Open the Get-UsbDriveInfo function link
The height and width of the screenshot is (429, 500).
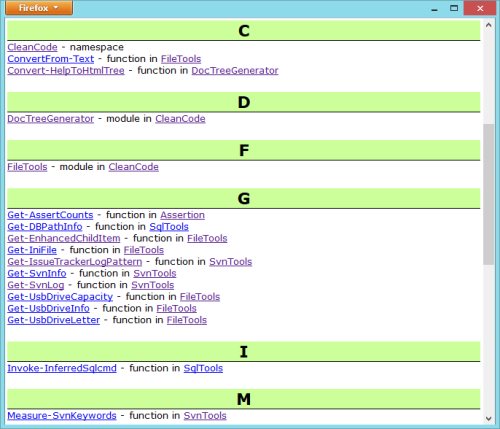[x=49, y=308]
